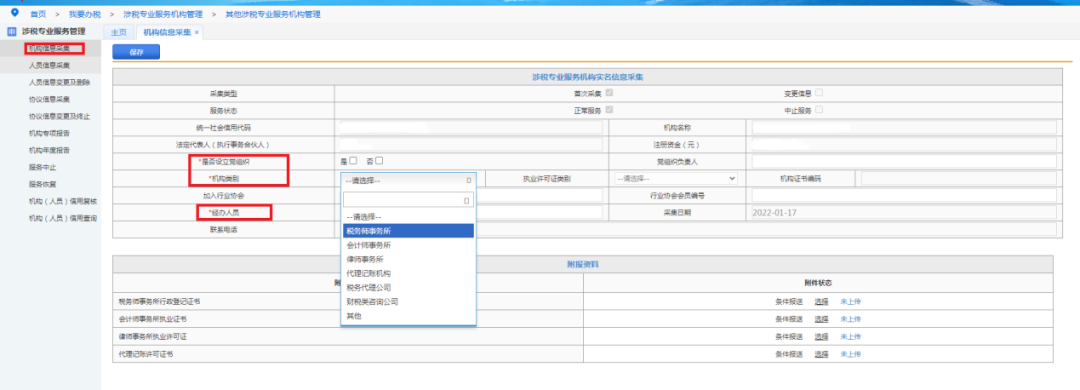The height and width of the screenshot is (390, 1080).
Task: Click the search box inside 机构类别 dropdown
Action: [x=408, y=201]
